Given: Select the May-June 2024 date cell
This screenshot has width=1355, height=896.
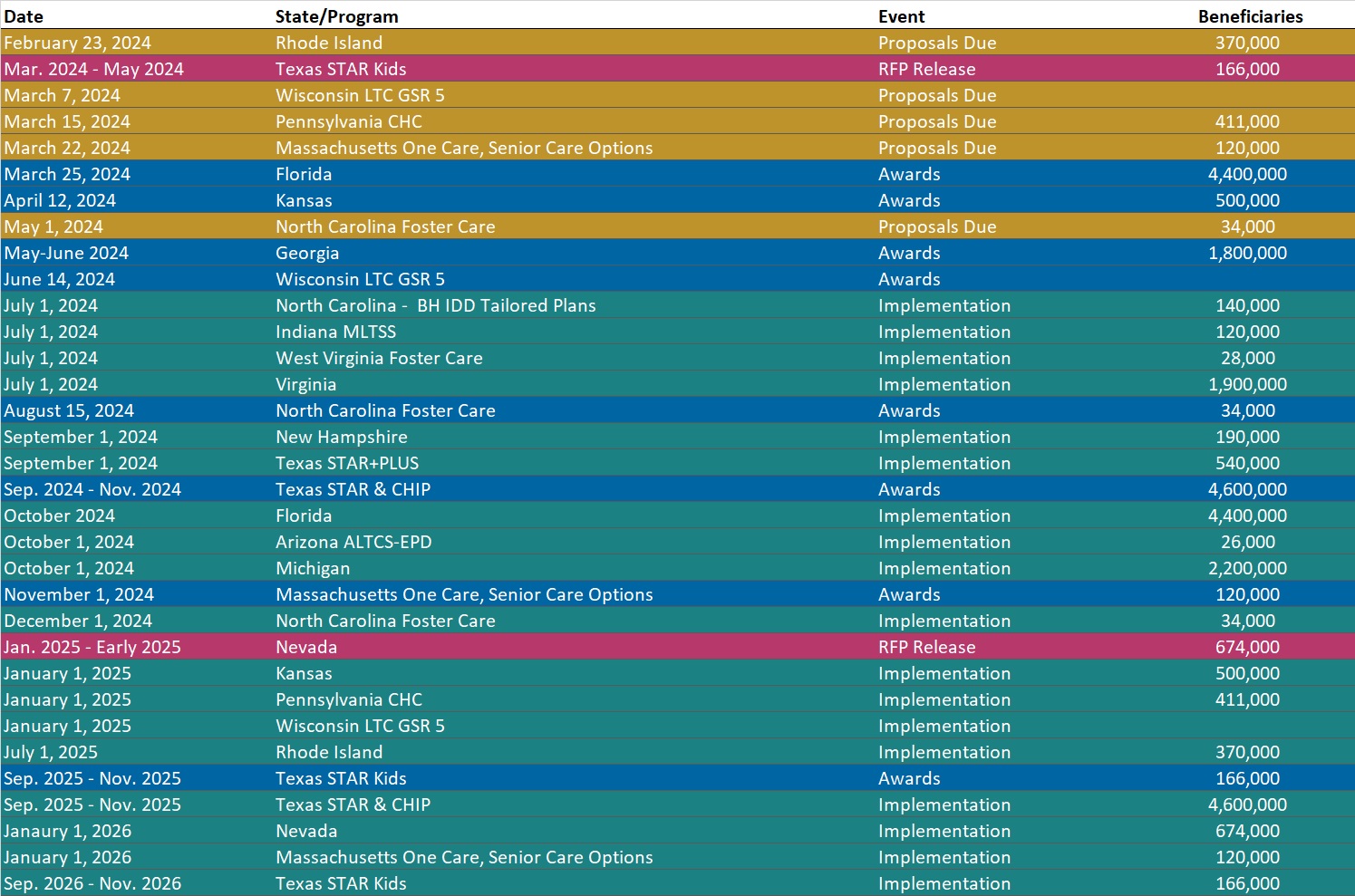Looking at the screenshot, I should coord(66,253).
